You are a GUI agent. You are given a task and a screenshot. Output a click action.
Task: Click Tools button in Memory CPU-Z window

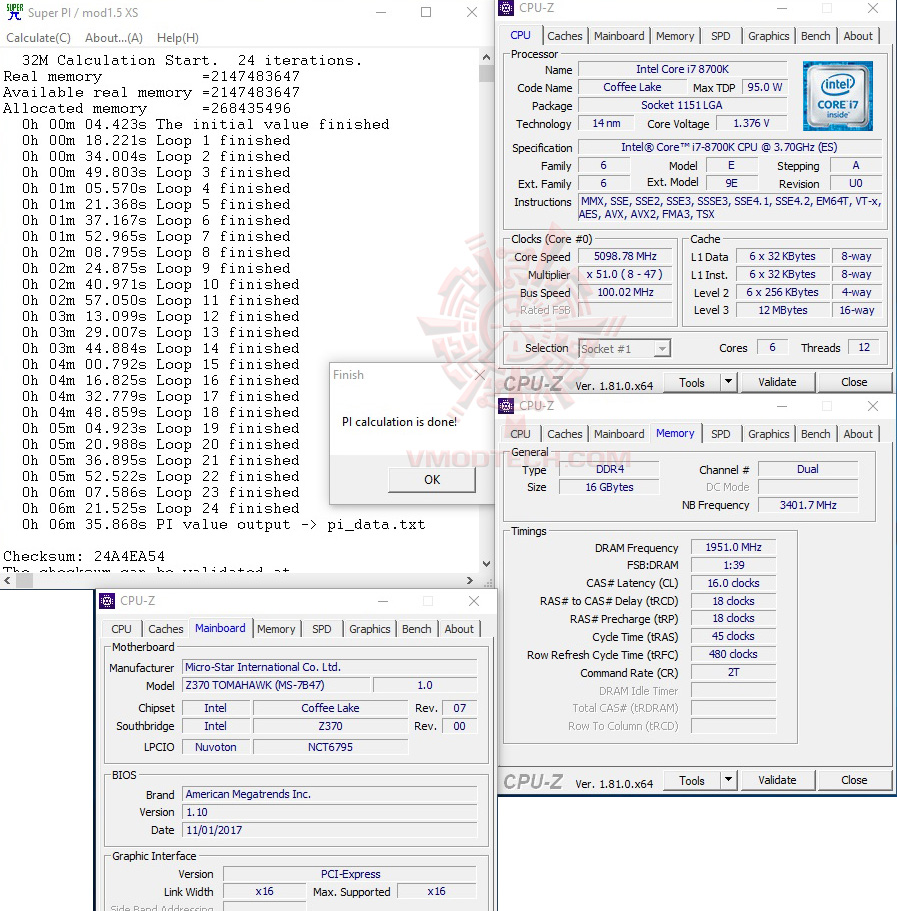tap(691, 780)
